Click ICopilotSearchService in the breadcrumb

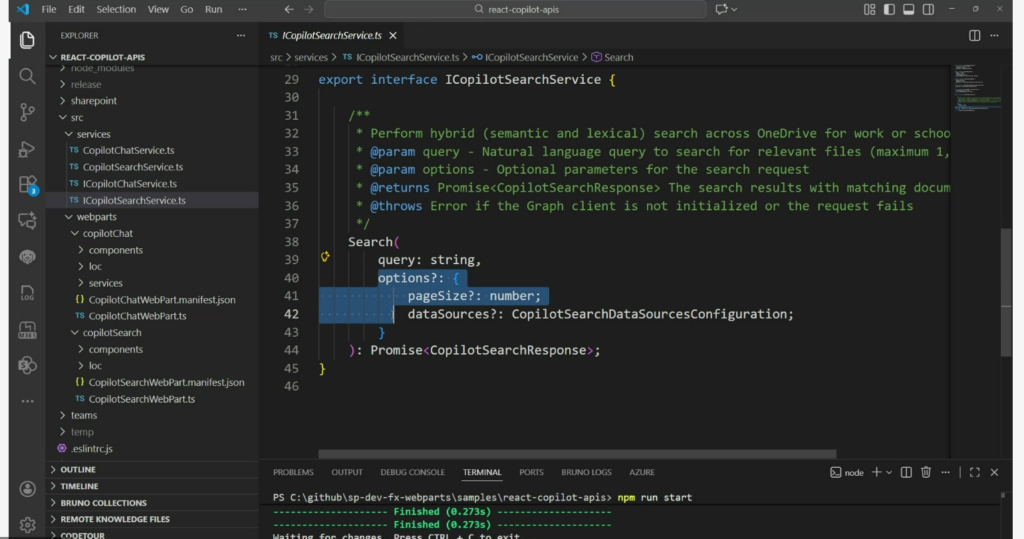click(531, 57)
